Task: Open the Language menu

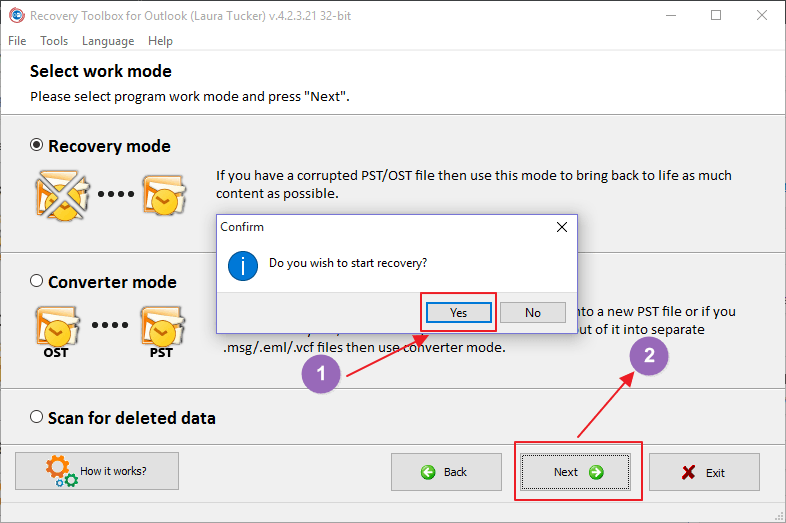Action: pyautogui.click(x=108, y=41)
